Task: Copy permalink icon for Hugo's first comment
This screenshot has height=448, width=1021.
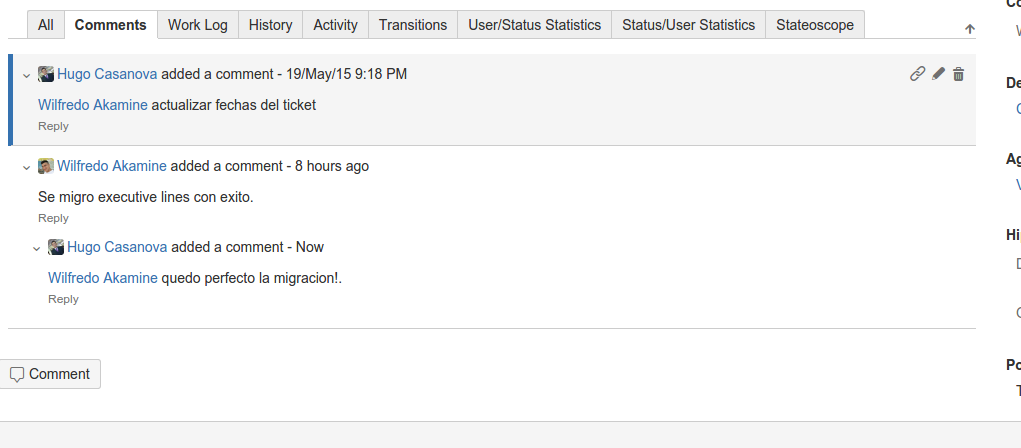Action: [917, 74]
